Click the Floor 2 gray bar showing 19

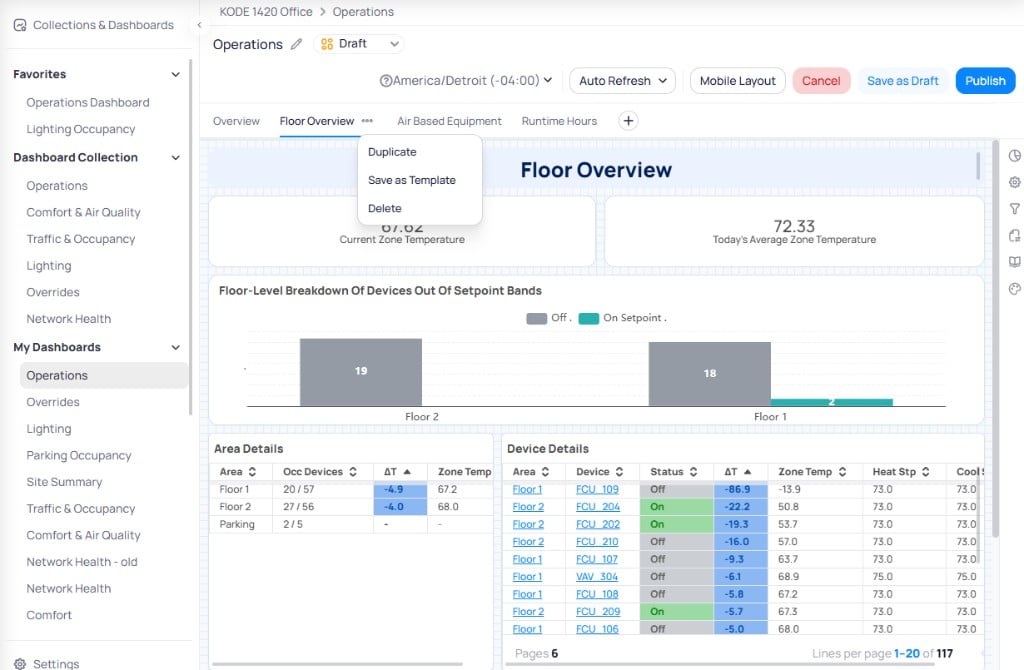(x=360, y=372)
